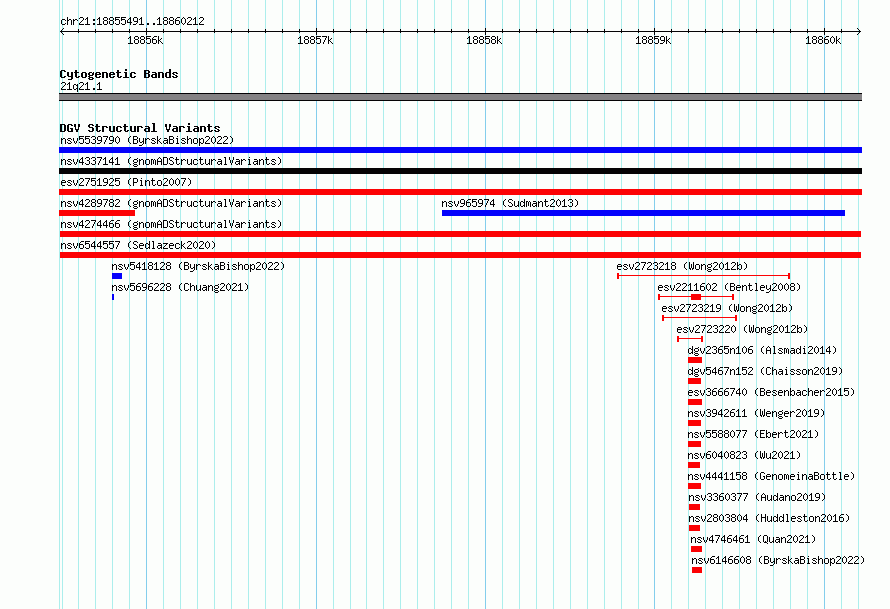Open nsv4274466 (gnomADStructuralVariants) label
Screen dimensions: 890x609
(171, 224)
